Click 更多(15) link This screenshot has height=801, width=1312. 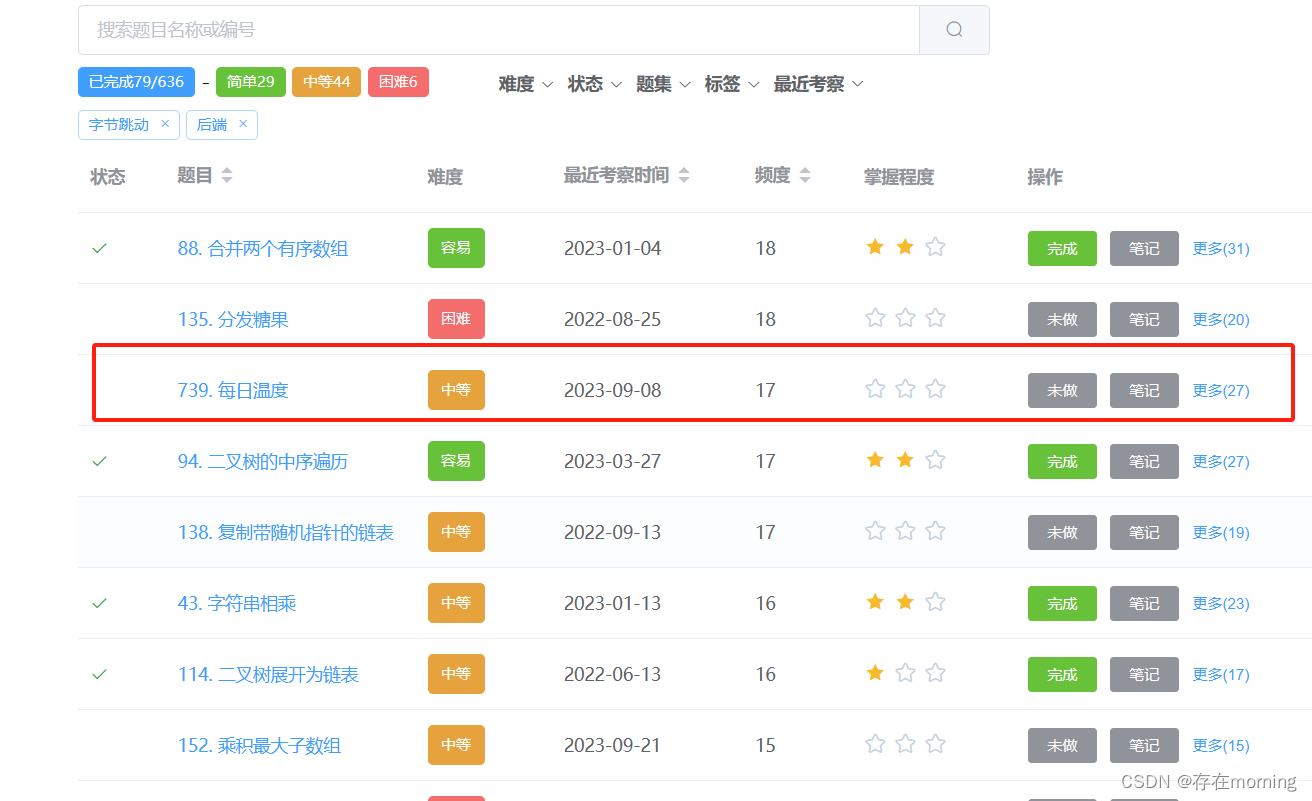coord(1221,746)
